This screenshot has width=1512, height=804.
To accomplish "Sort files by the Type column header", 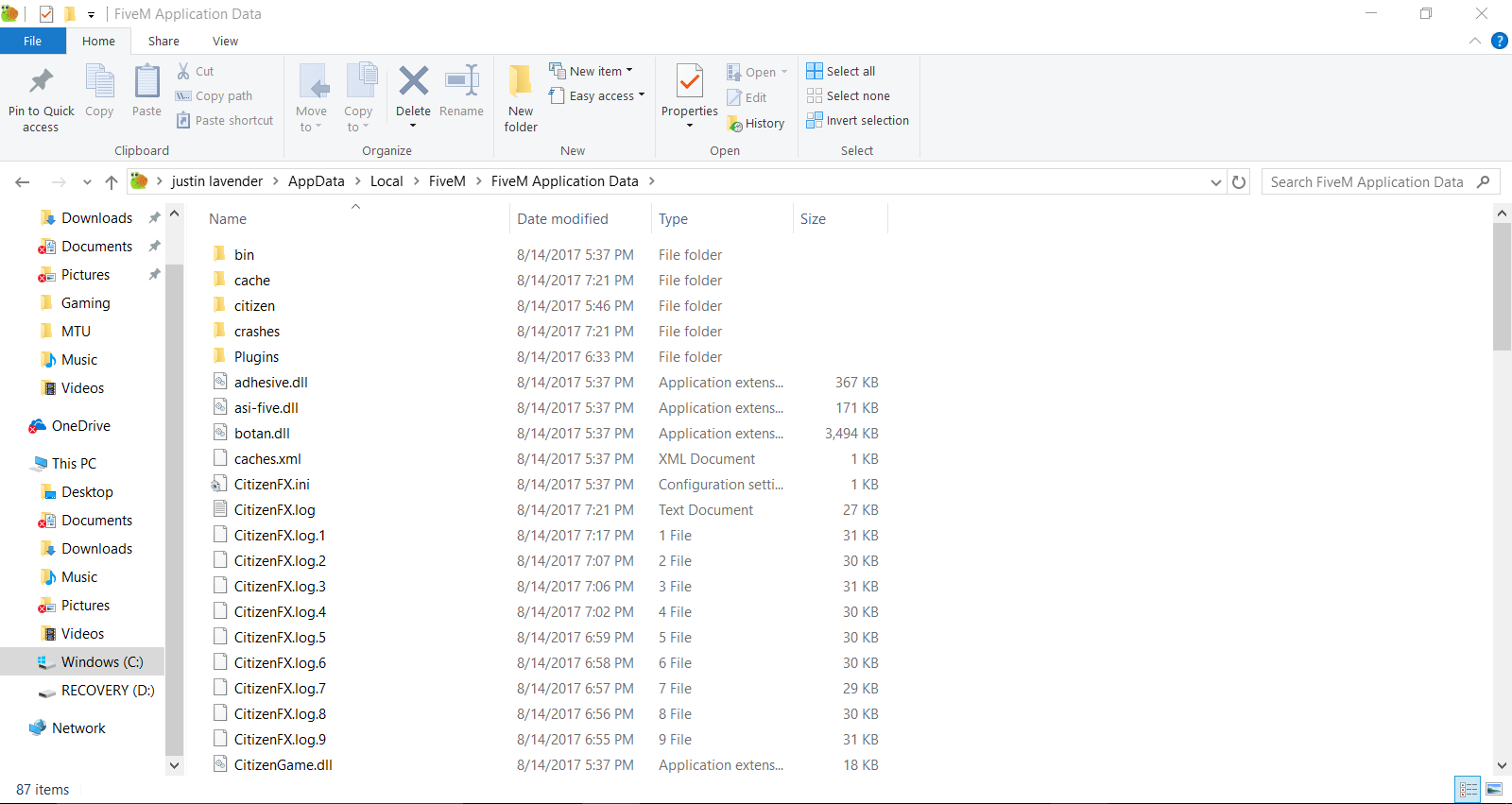I will coord(673,219).
